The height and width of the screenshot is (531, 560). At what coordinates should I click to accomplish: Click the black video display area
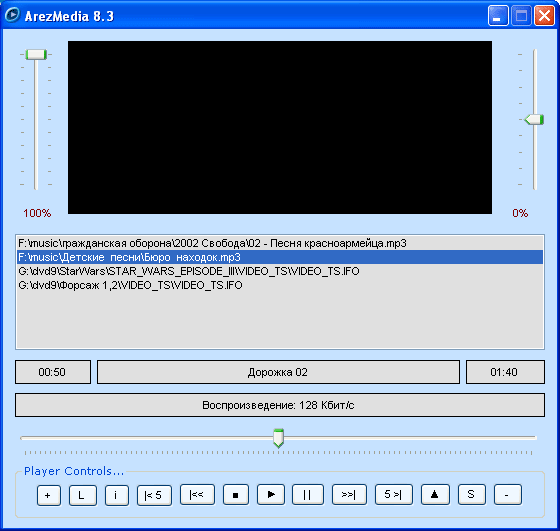coord(280,127)
